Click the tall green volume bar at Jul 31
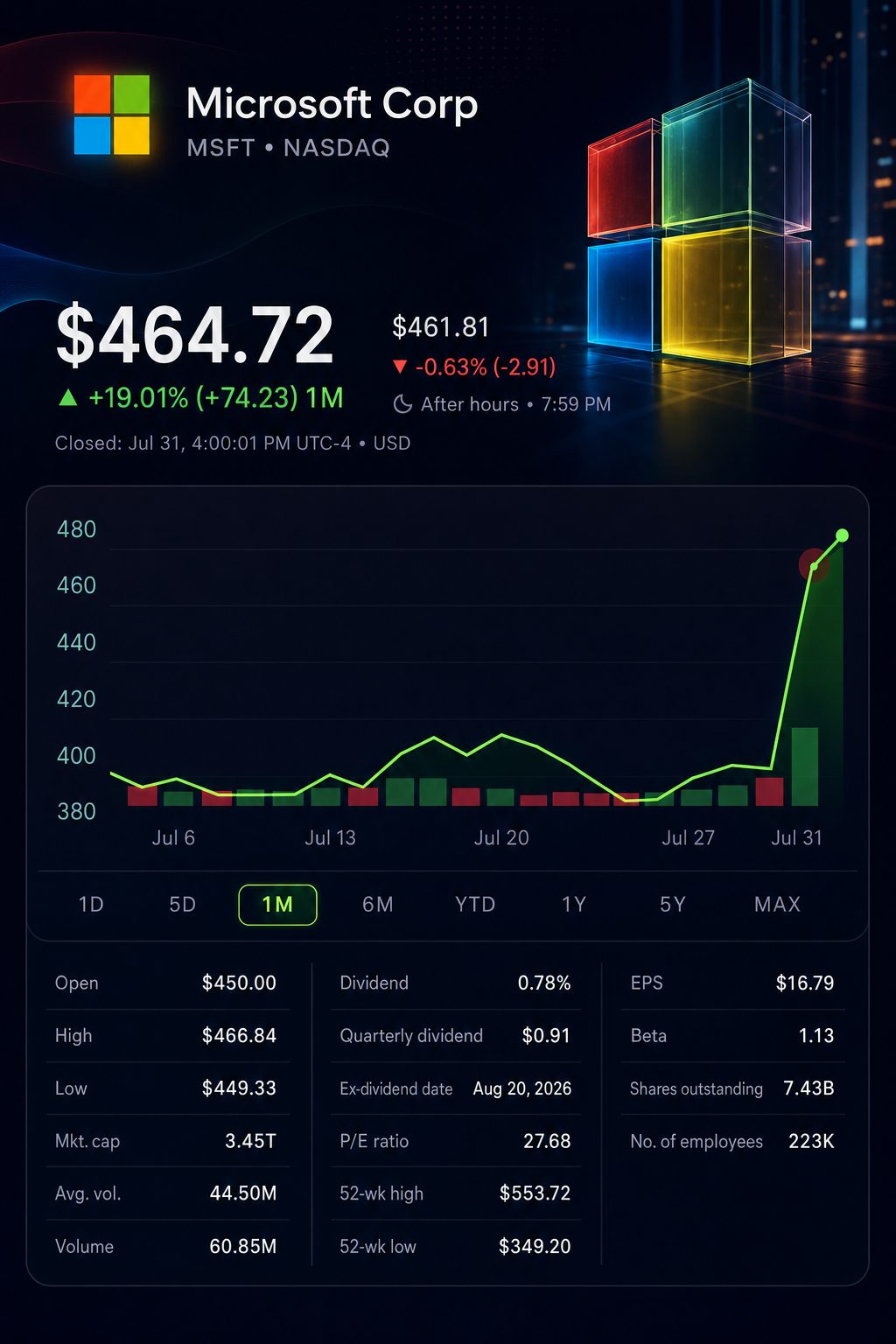This screenshot has width=896, height=1344. pyautogui.click(x=804, y=766)
